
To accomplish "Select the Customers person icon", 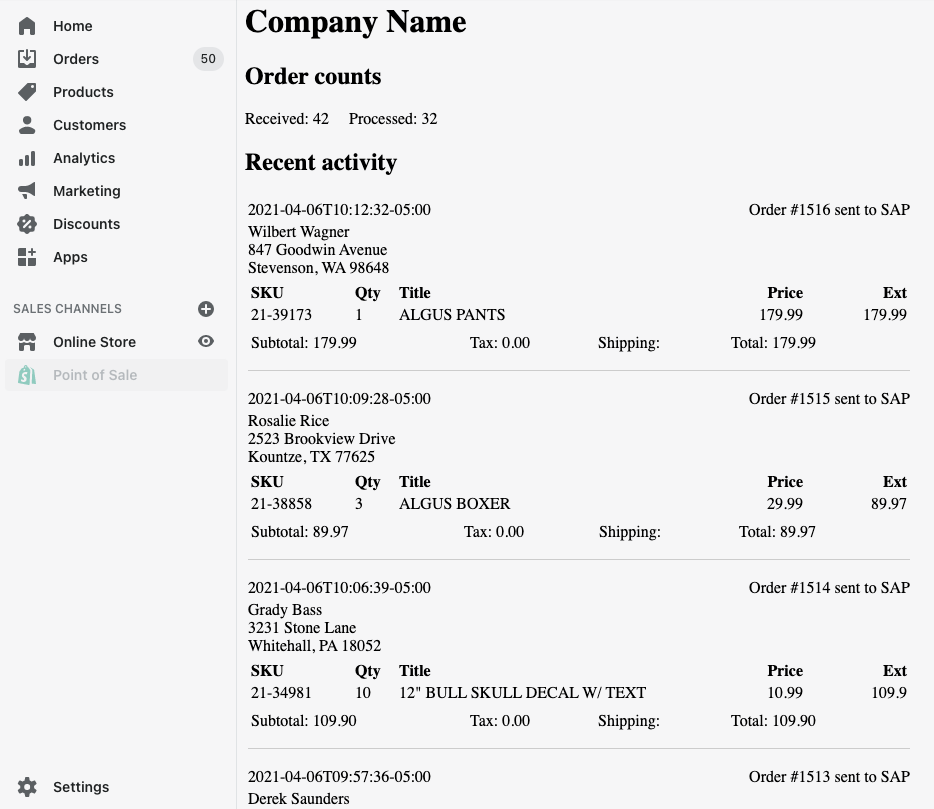I will tap(27, 125).
